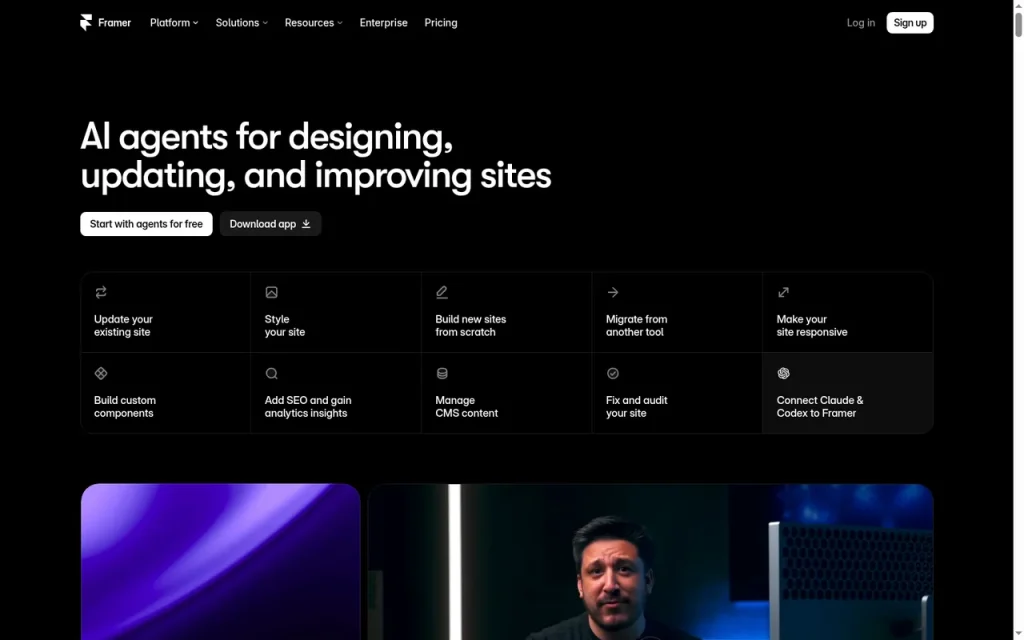Click the diamond component icon above Build custom components

click(x=101, y=373)
